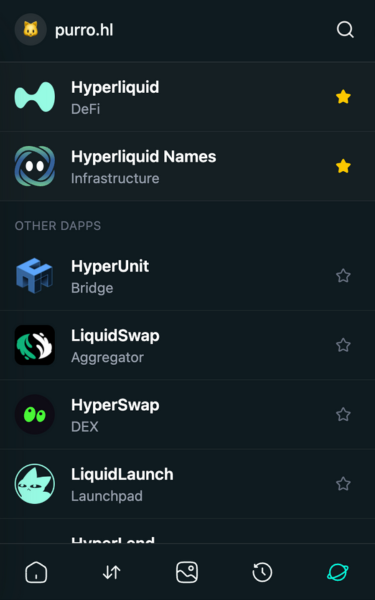
Task: Click the HyperUnit dapp title
Action: click(x=110, y=267)
